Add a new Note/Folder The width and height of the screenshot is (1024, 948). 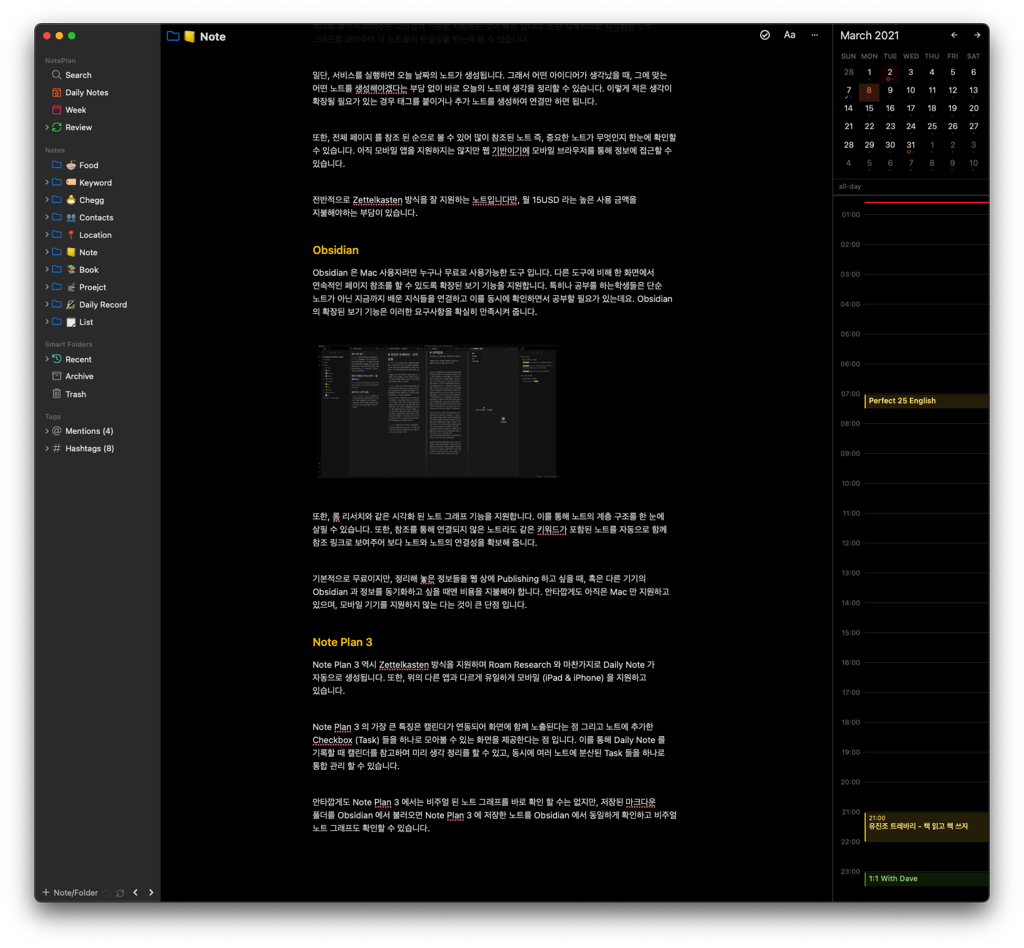pyautogui.click(x=70, y=893)
